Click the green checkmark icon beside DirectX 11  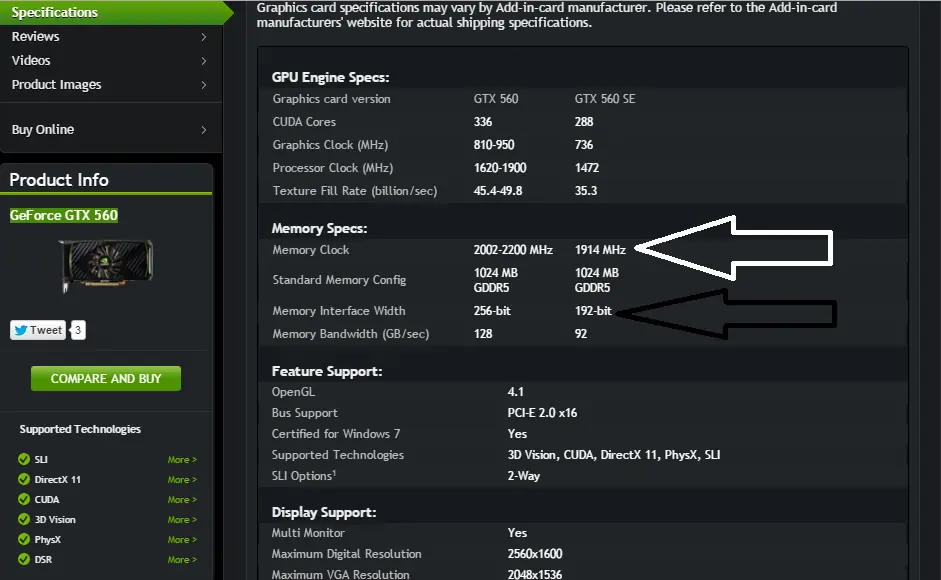[x=24, y=479]
